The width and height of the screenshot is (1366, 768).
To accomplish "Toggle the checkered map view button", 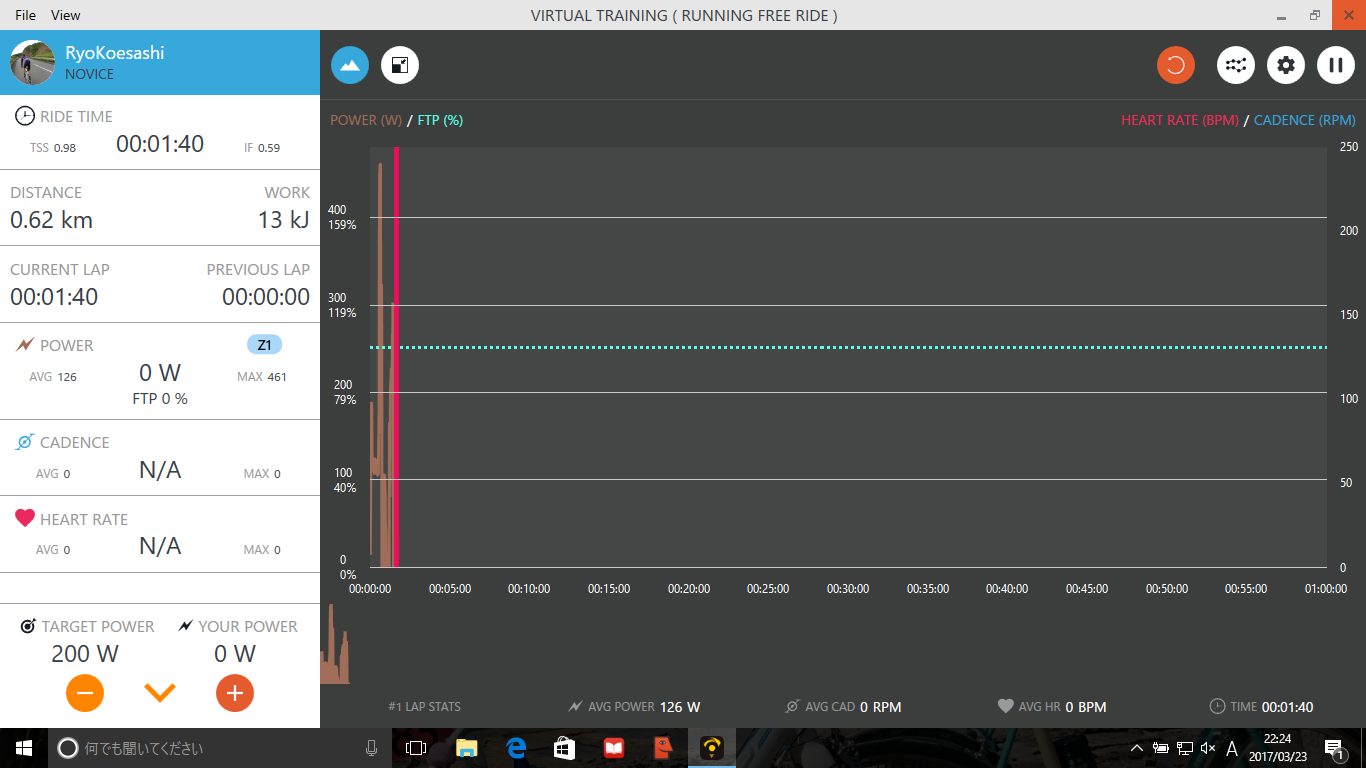I will point(400,66).
